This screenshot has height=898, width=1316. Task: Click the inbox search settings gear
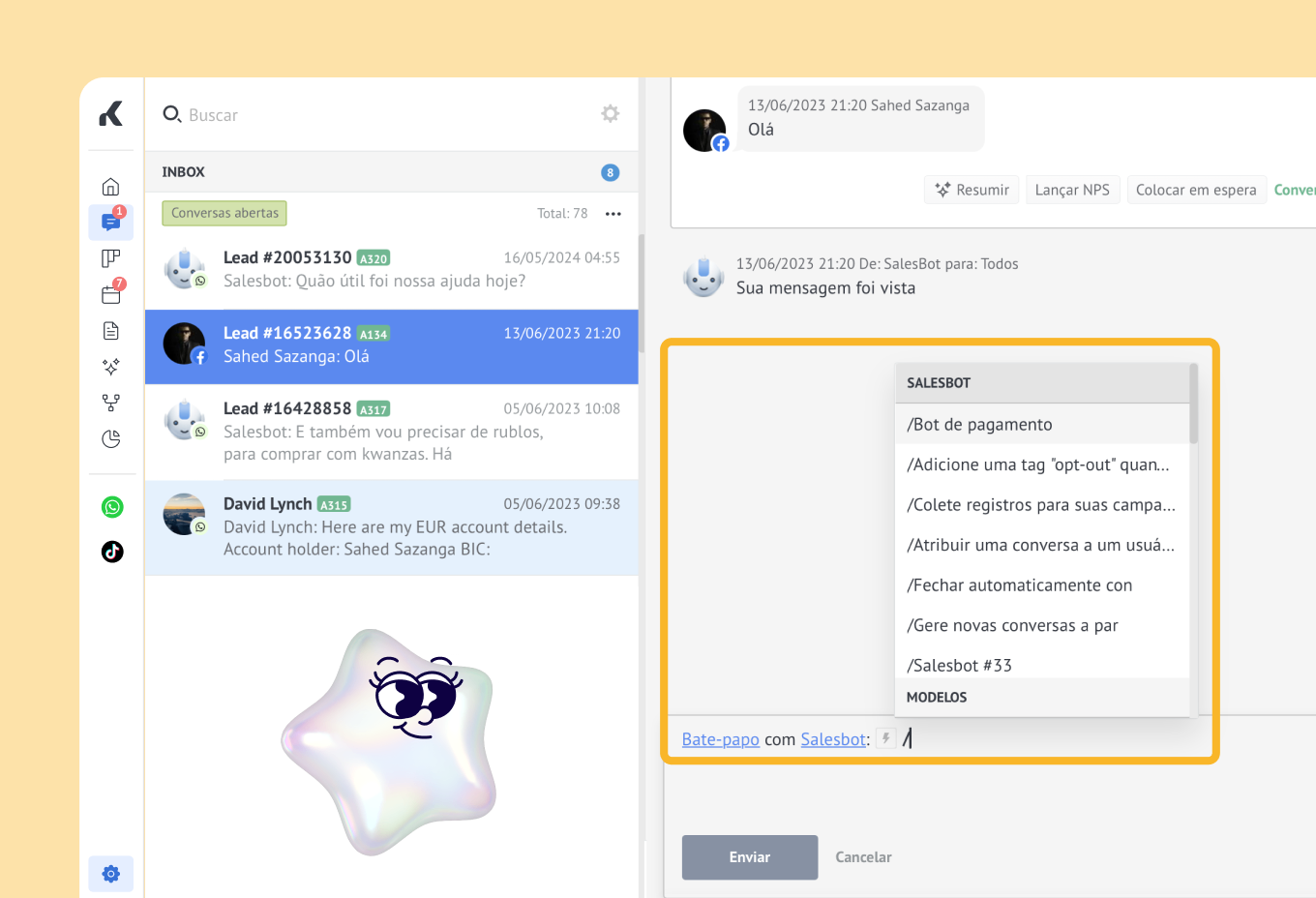[x=610, y=114]
